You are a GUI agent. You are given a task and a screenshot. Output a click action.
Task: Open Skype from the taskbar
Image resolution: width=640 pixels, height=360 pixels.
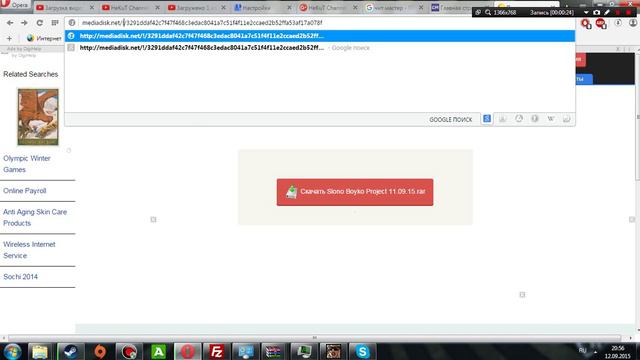362,351
